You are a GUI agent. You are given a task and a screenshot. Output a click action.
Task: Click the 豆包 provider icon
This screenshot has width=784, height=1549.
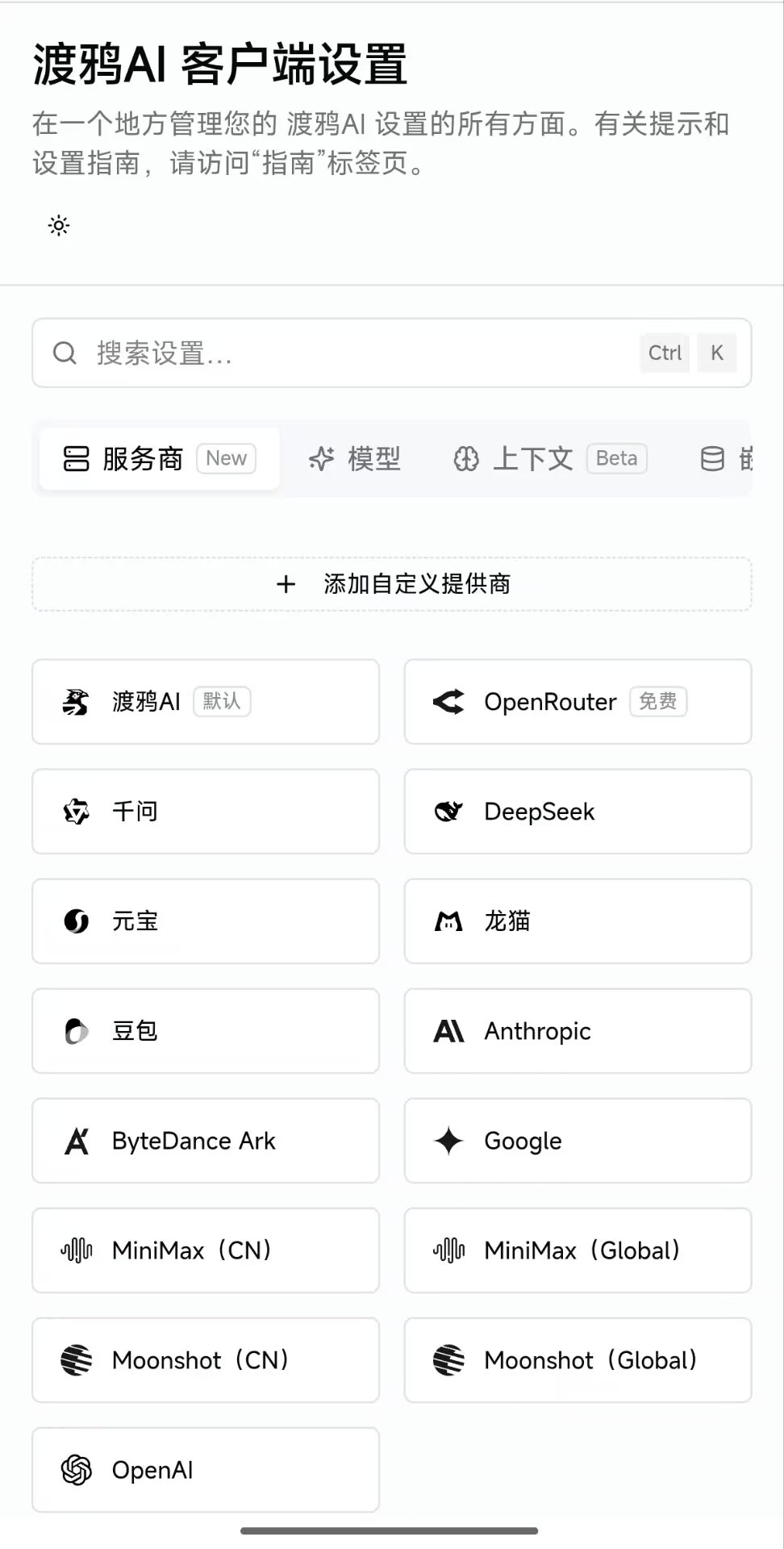pos(76,1031)
